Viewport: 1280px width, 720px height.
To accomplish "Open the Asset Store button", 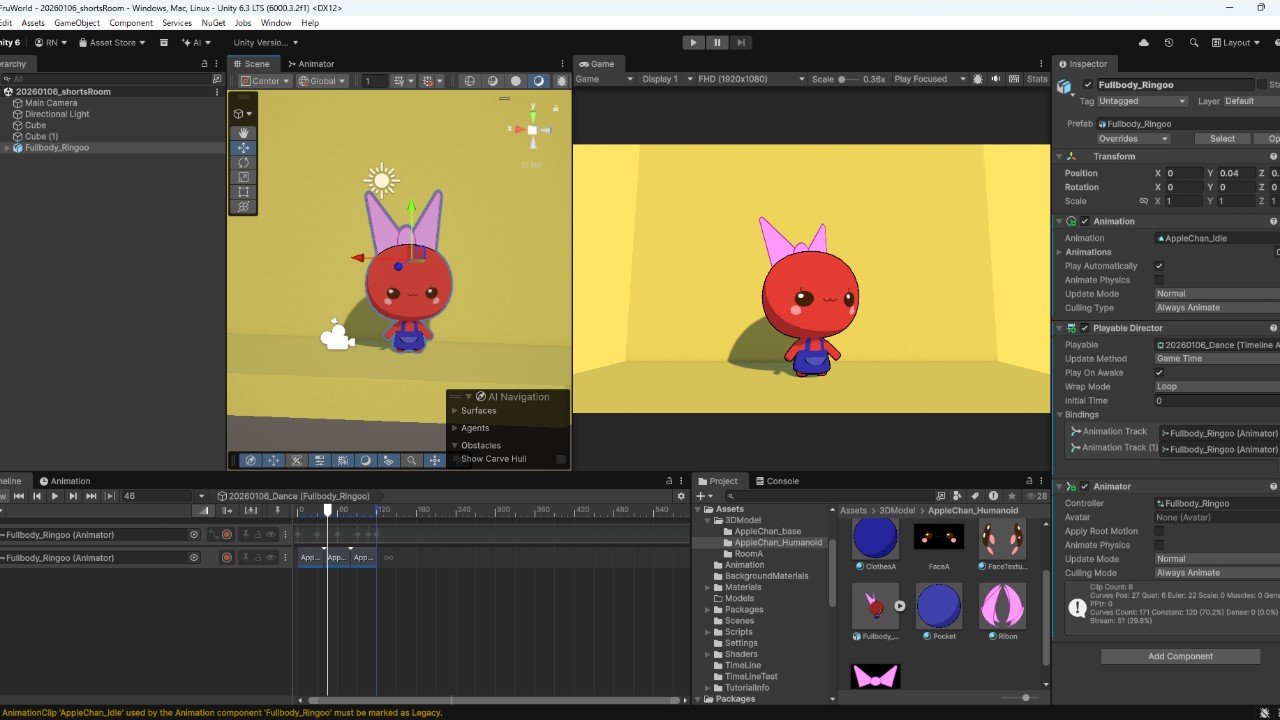I will click(111, 43).
